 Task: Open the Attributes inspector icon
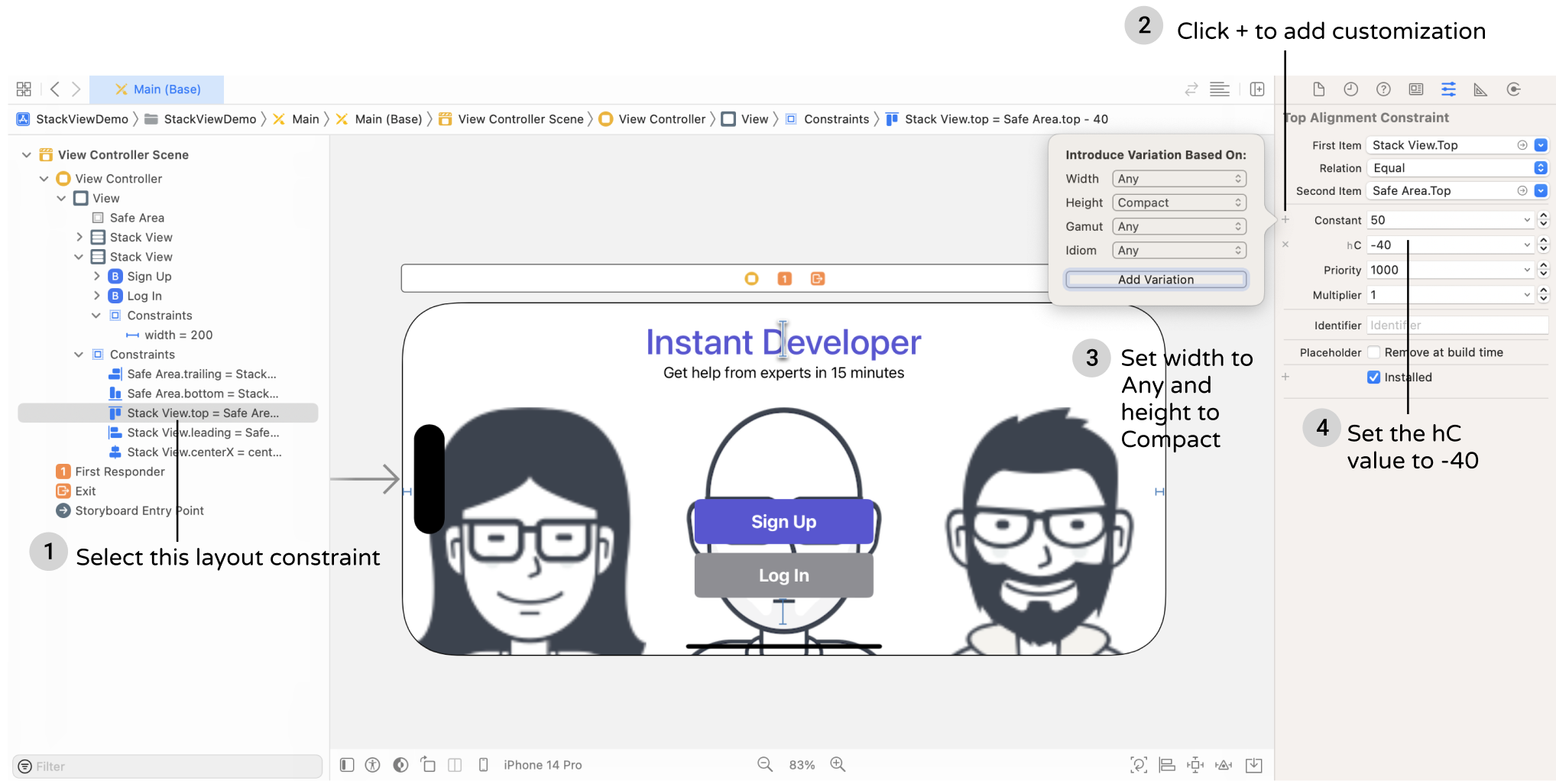tap(1448, 89)
